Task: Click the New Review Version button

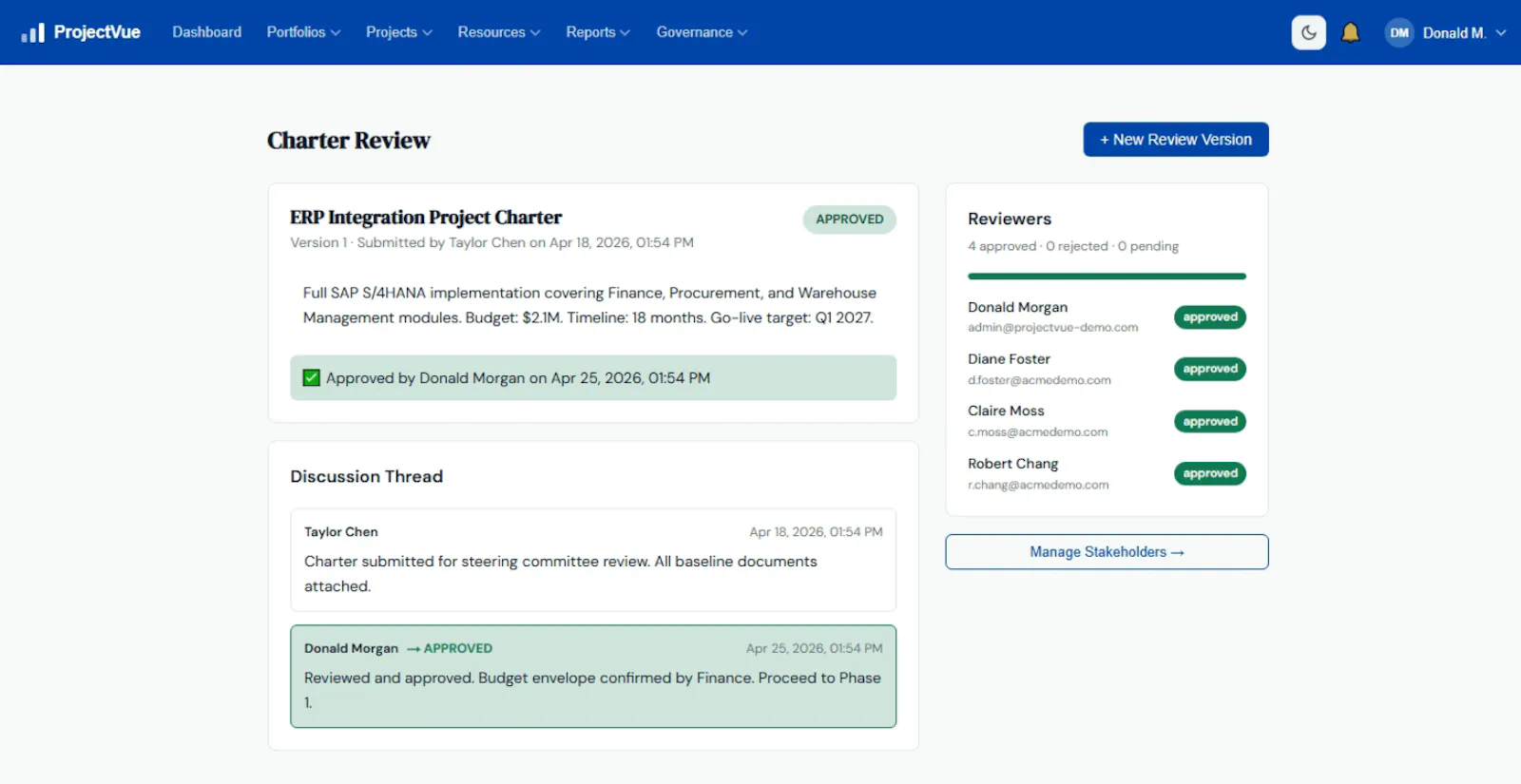Action: 1176,139
